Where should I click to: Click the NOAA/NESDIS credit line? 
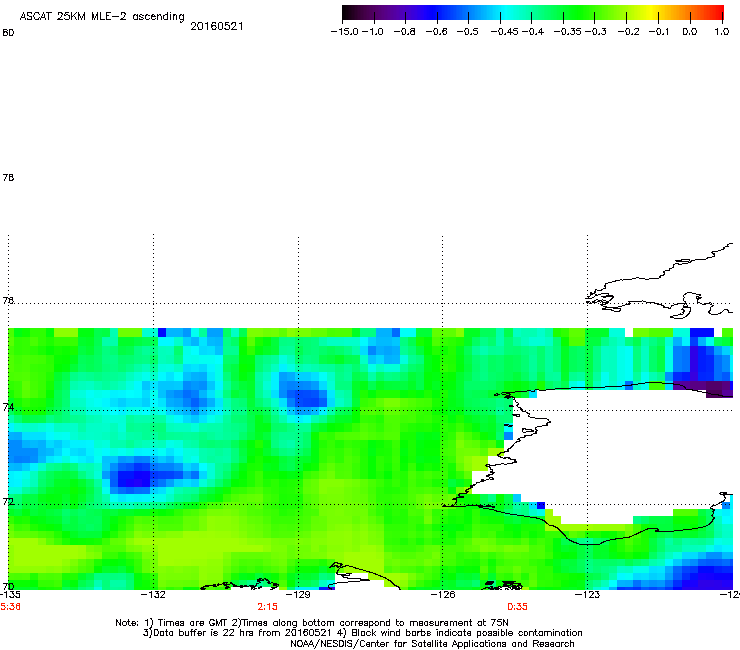click(432, 644)
